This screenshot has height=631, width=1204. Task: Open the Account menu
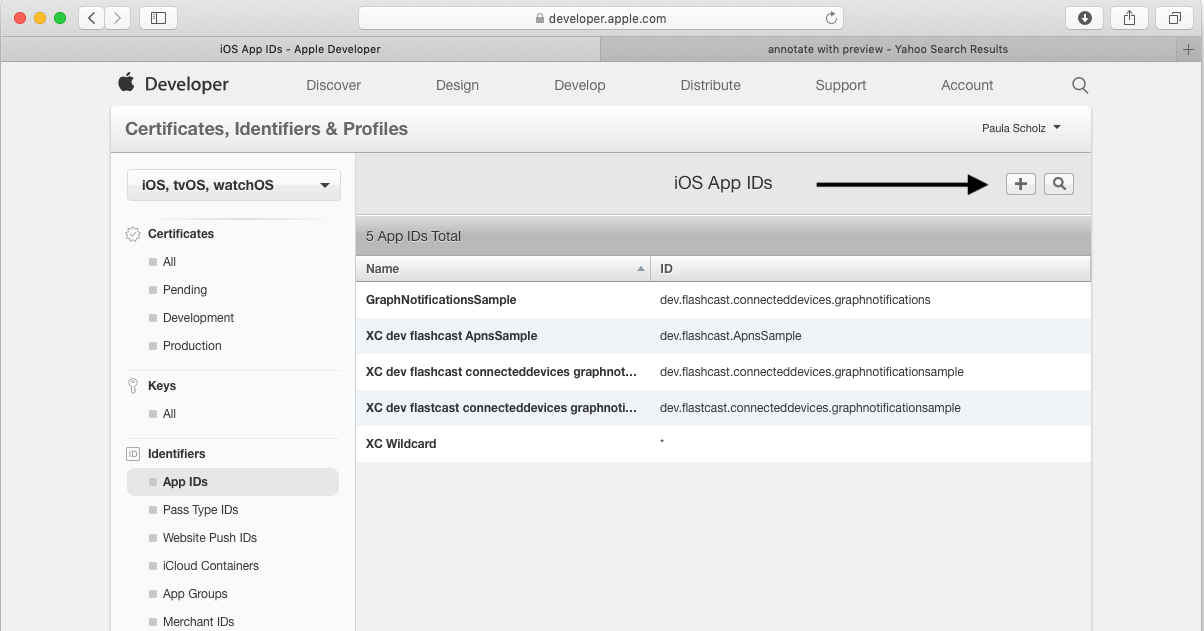click(967, 85)
